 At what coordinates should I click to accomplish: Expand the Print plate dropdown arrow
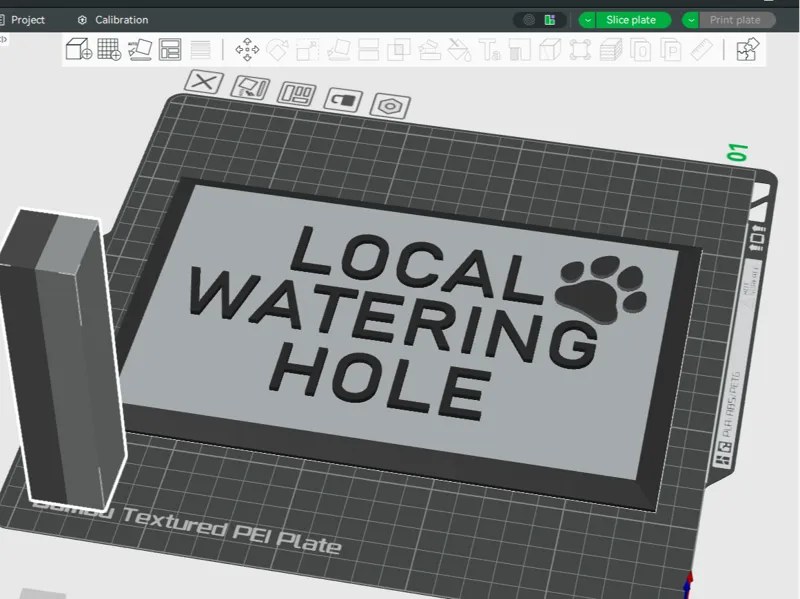click(x=691, y=20)
